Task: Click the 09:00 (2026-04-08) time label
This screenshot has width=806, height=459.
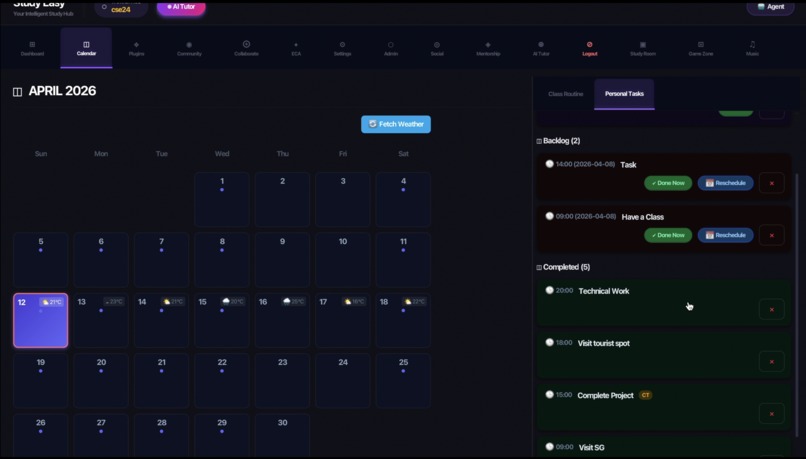Action: (x=585, y=216)
